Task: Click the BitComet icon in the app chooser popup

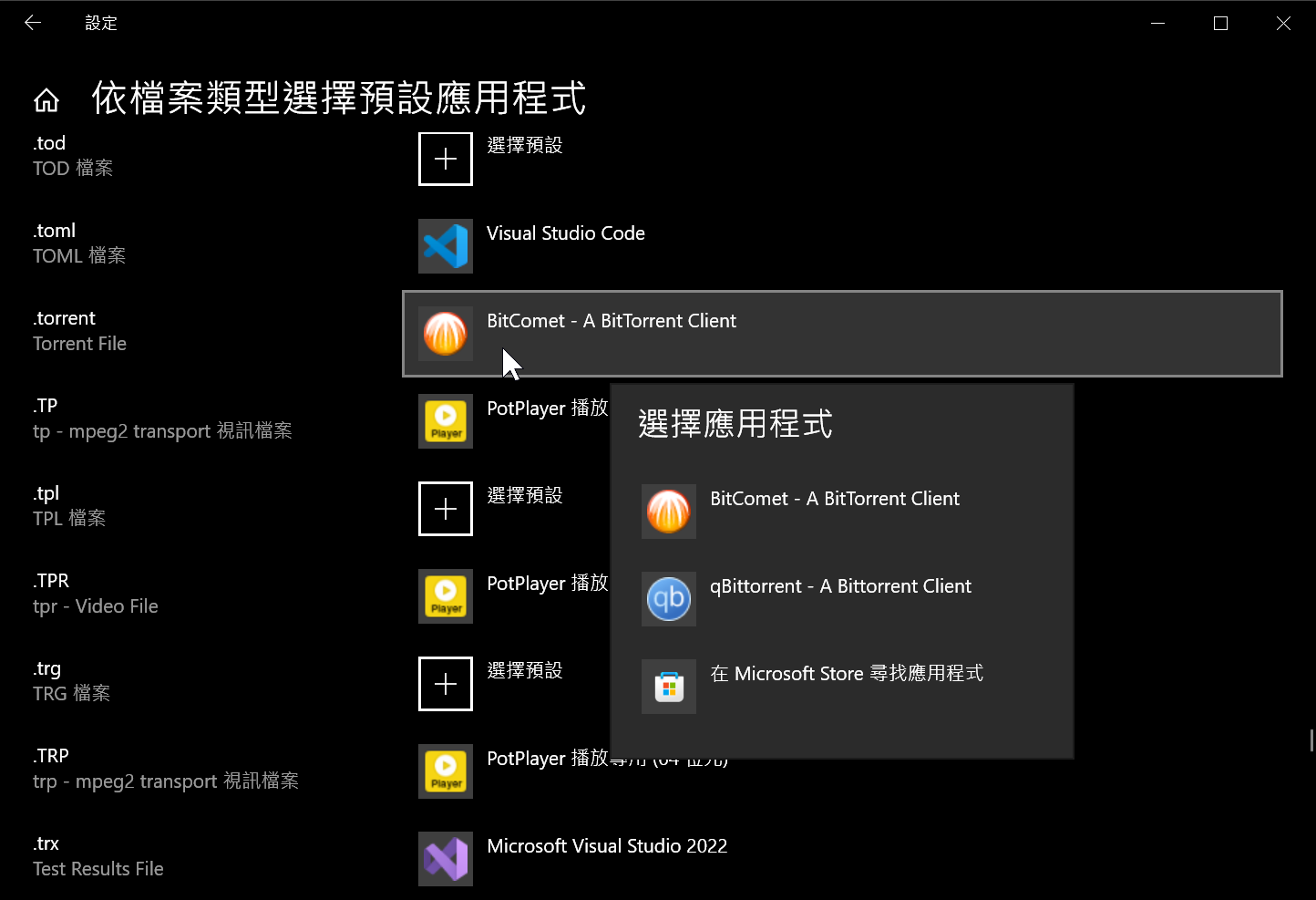Action: tap(669, 512)
